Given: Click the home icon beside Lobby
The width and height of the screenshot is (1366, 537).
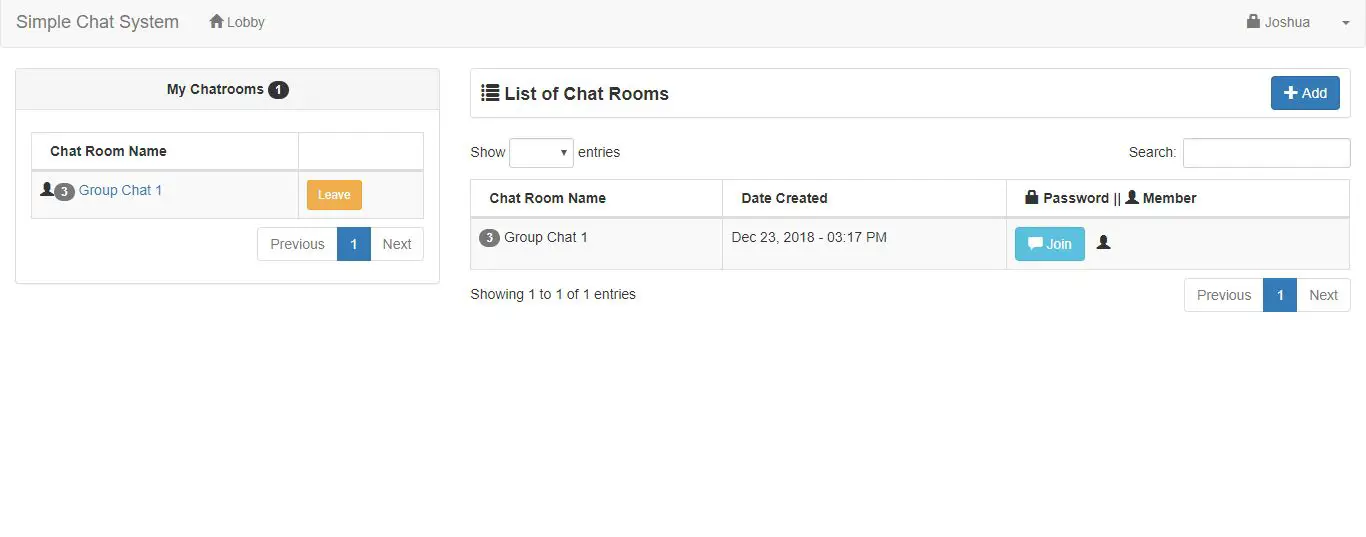Looking at the screenshot, I should 216,21.
